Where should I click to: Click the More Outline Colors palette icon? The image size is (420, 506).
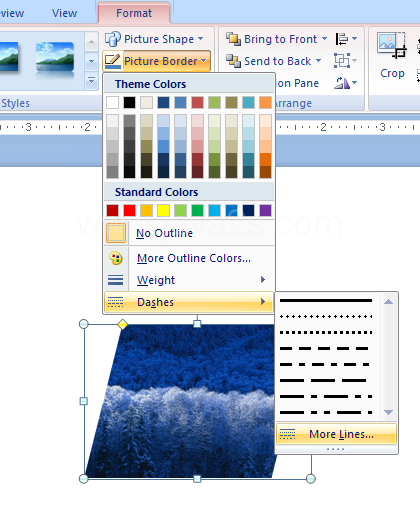point(116,258)
